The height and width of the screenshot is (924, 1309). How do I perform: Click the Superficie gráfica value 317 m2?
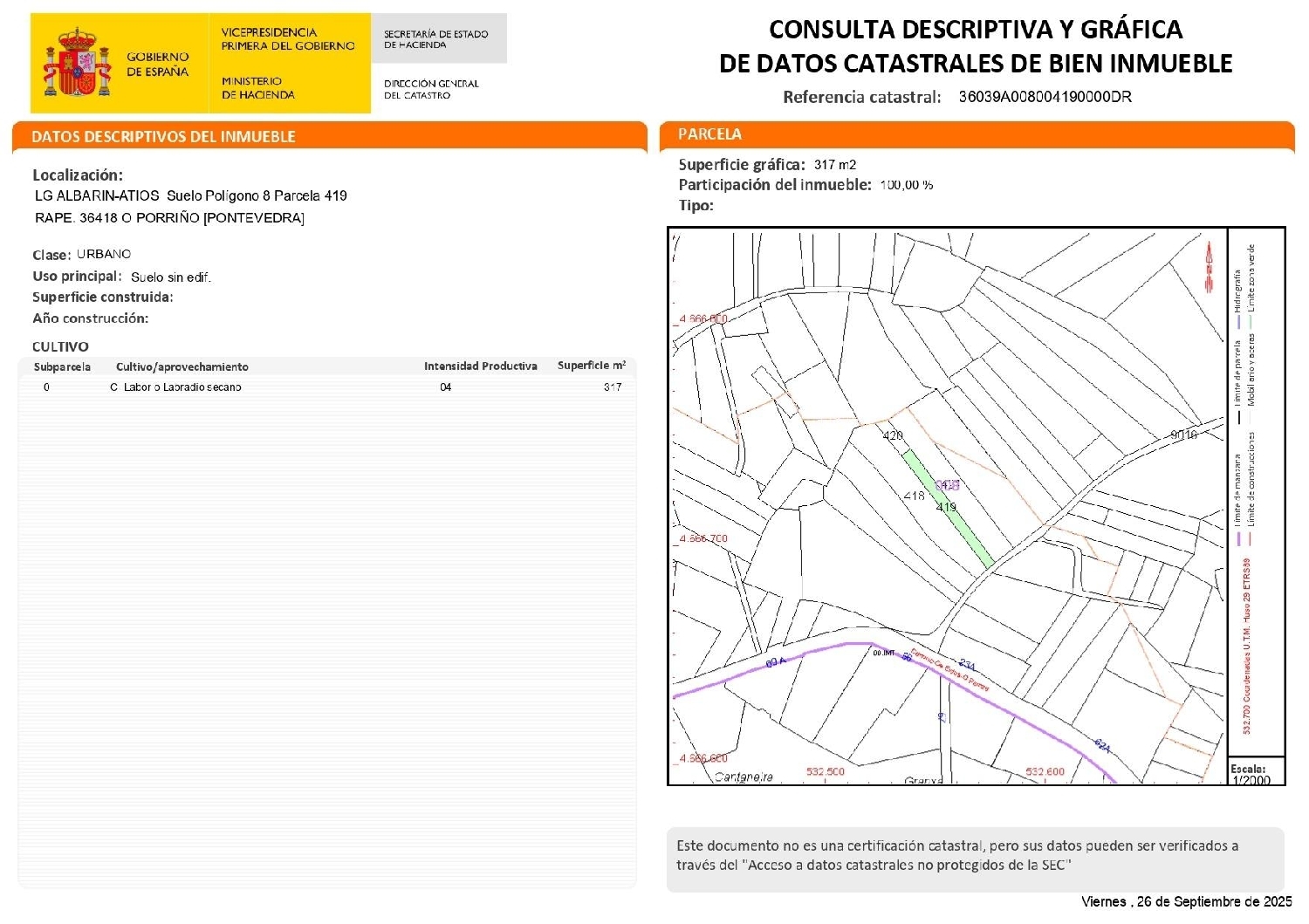click(x=834, y=165)
